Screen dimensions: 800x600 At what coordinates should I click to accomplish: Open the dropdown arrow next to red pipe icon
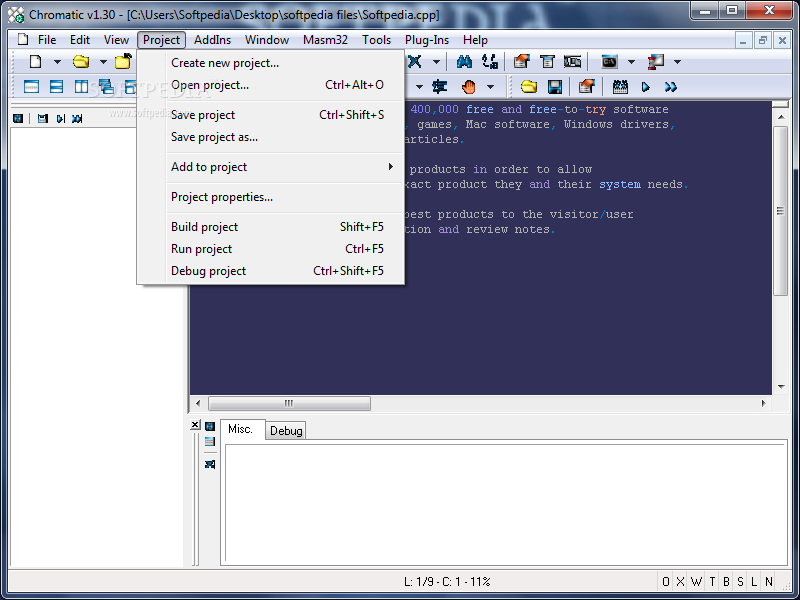(678, 62)
